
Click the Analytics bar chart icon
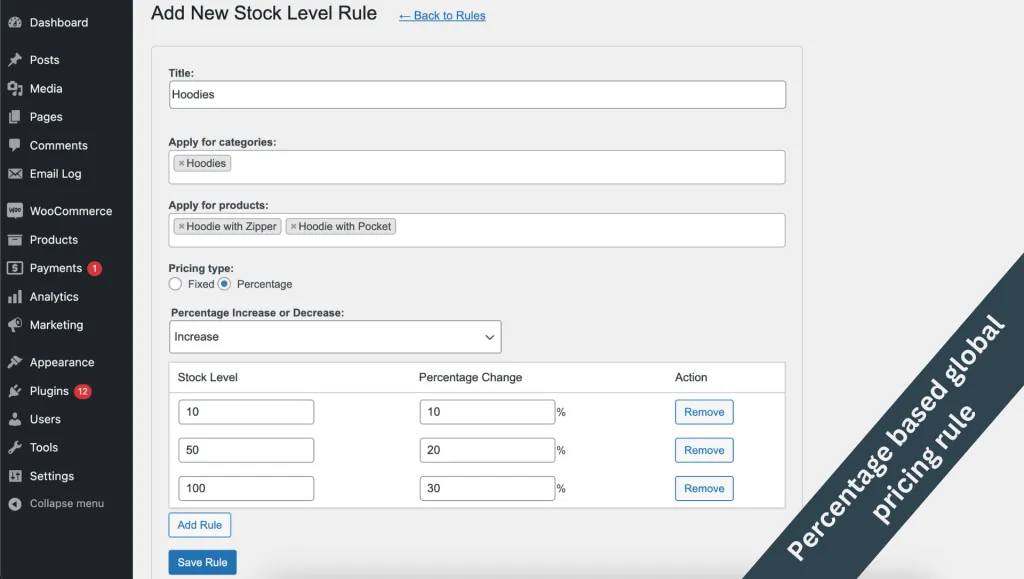click(15, 297)
